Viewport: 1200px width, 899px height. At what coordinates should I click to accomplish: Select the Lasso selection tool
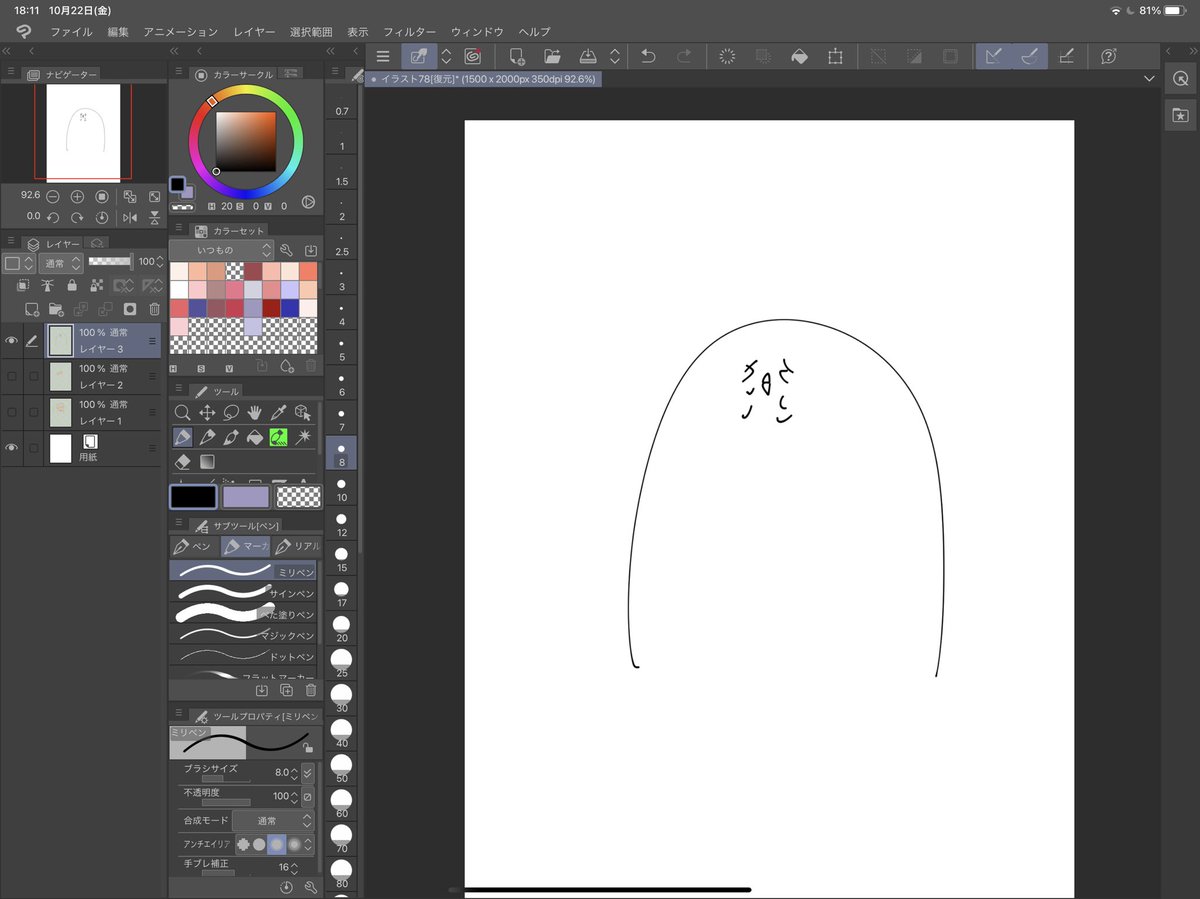231,412
